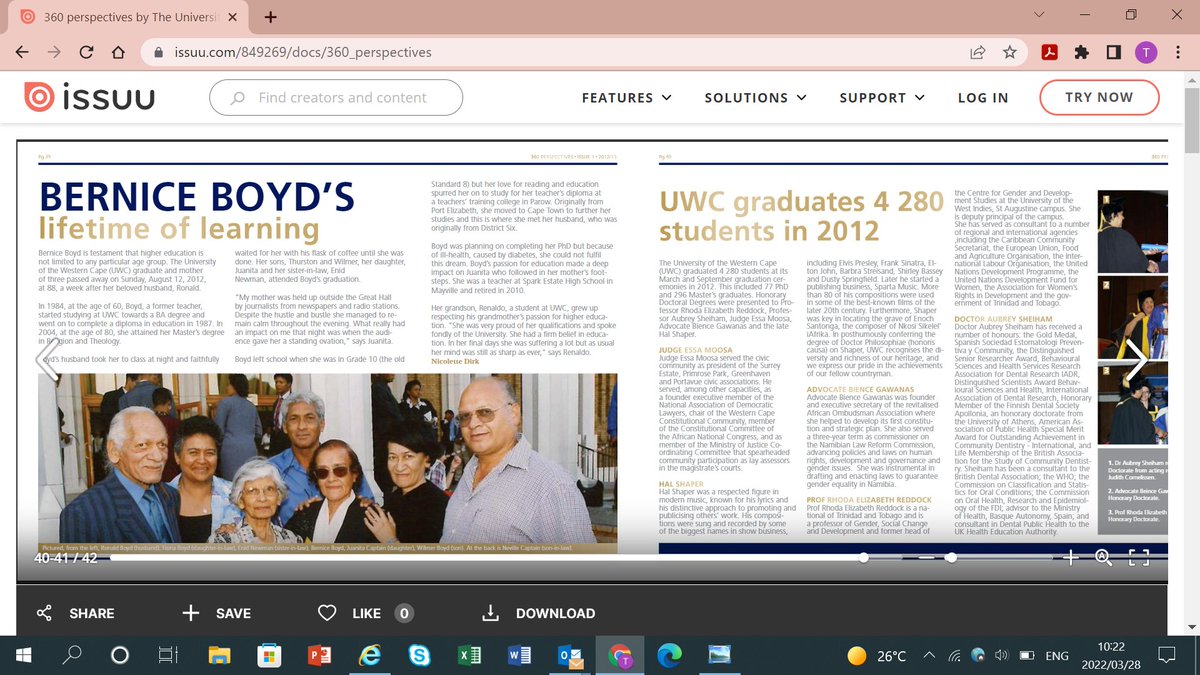Open the notification center icon
1200x675 pixels.
(1167, 656)
